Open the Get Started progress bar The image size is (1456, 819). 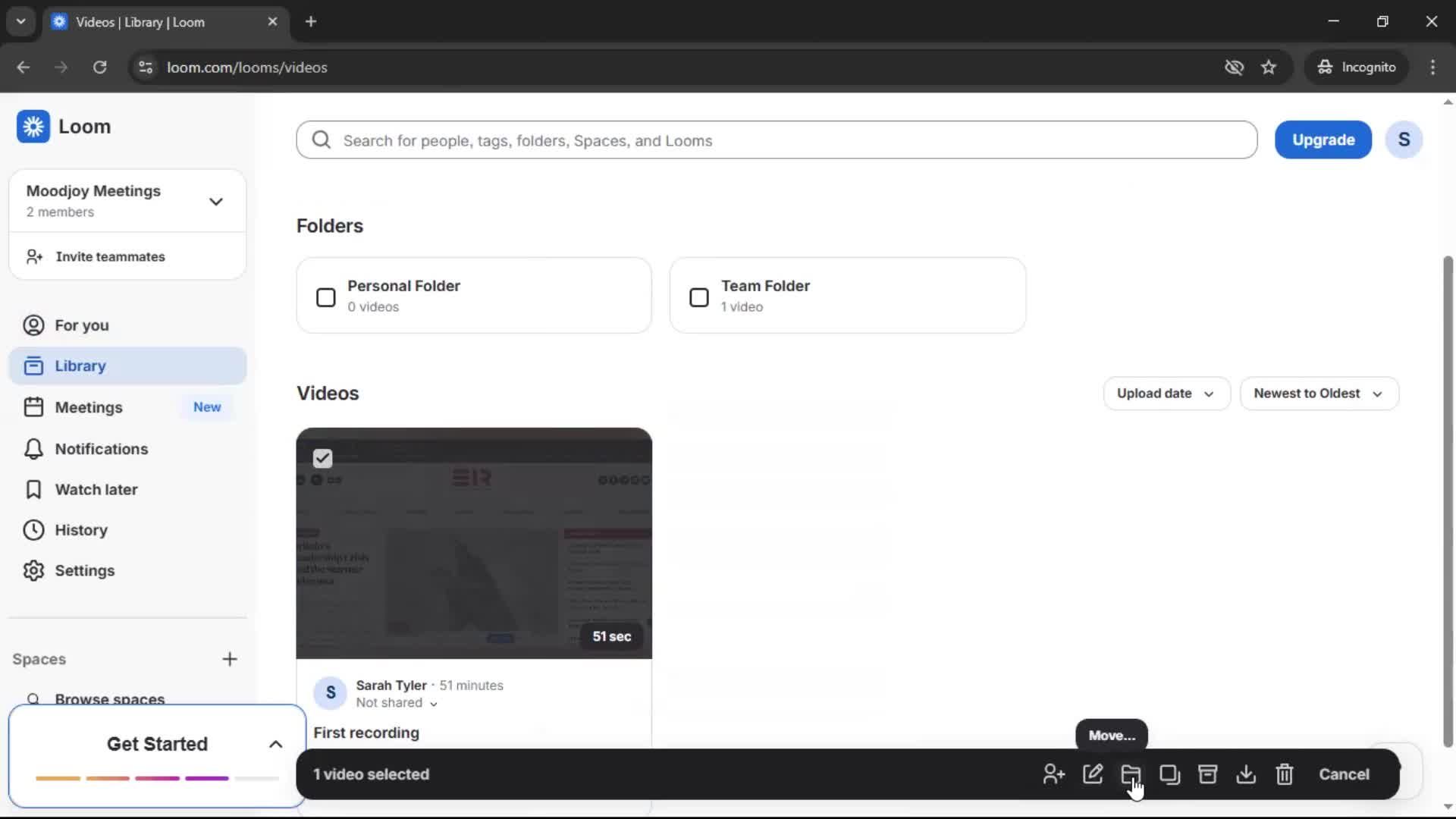point(155,778)
